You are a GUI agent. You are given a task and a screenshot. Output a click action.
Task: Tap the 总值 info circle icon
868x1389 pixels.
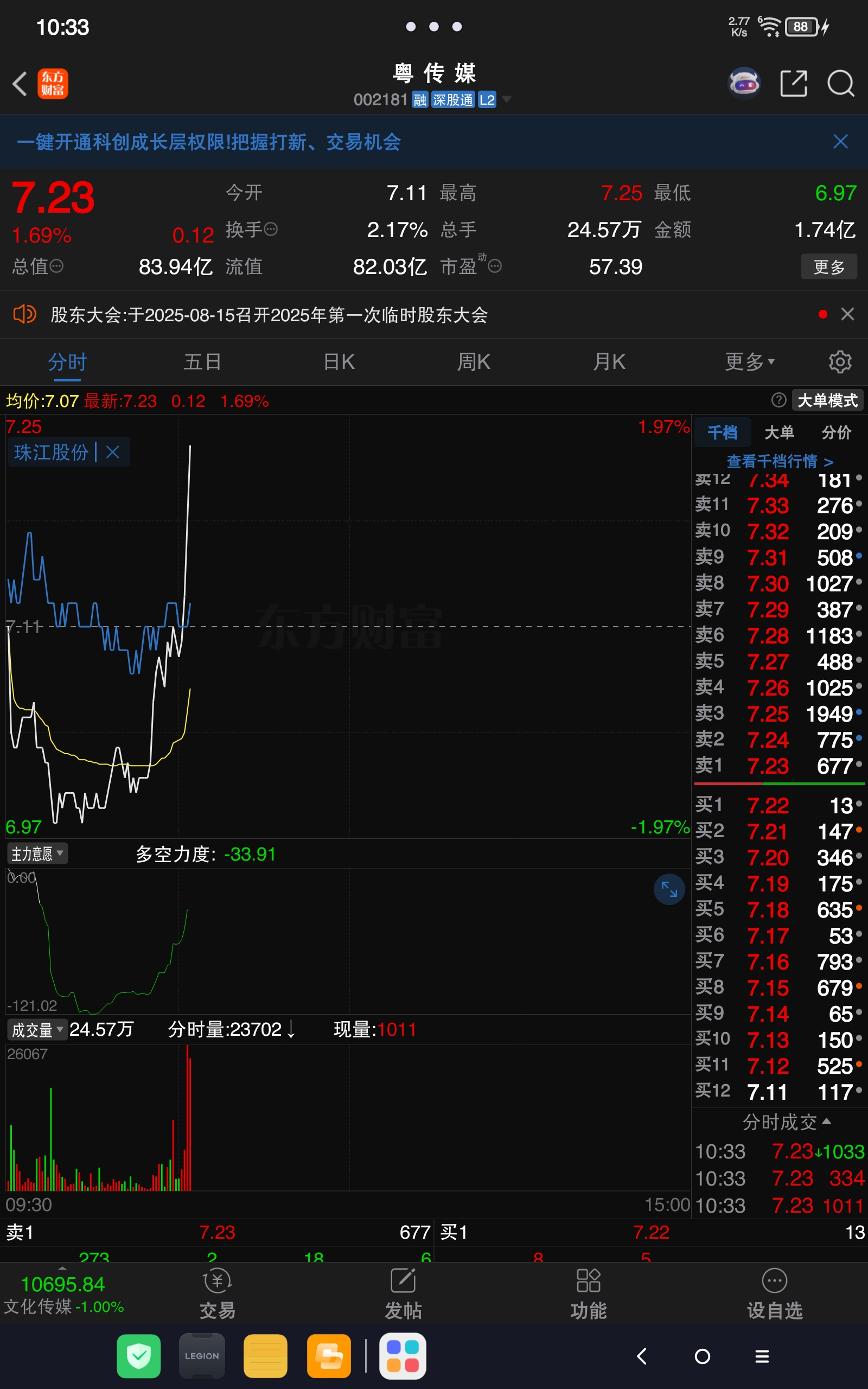tap(56, 266)
